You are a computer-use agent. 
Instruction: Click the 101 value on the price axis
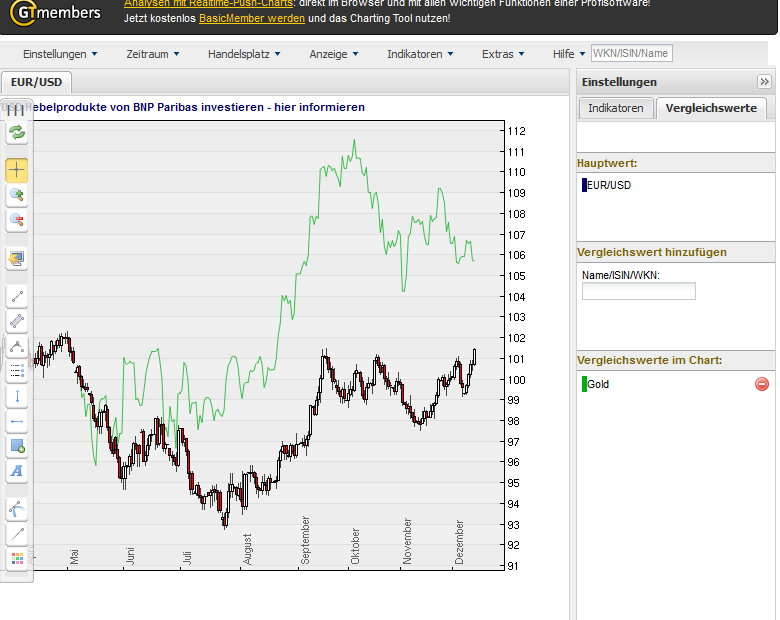[x=516, y=359]
